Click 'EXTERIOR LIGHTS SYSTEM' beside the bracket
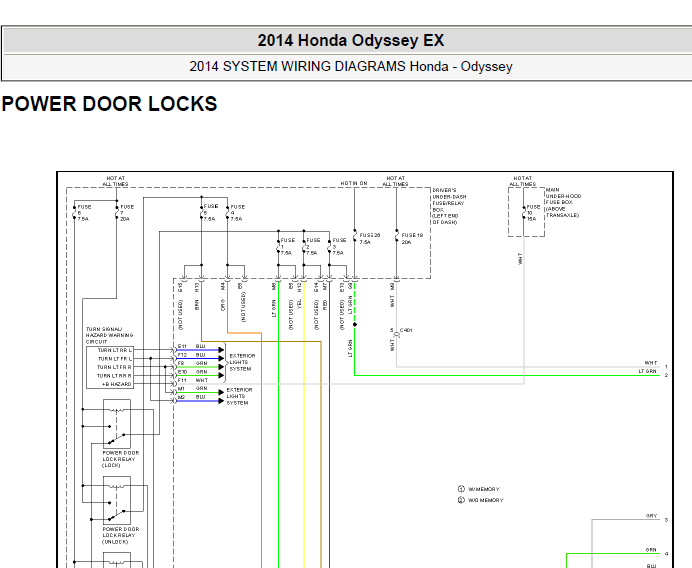692x568 pixels. click(242, 362)
